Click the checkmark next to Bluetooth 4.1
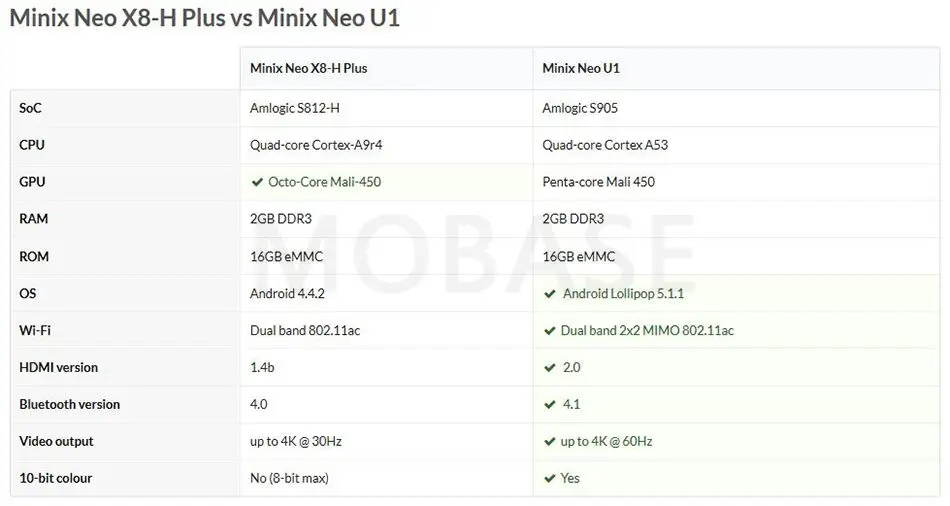Screen dimensions: 950x506 click(x=550, y=405)
